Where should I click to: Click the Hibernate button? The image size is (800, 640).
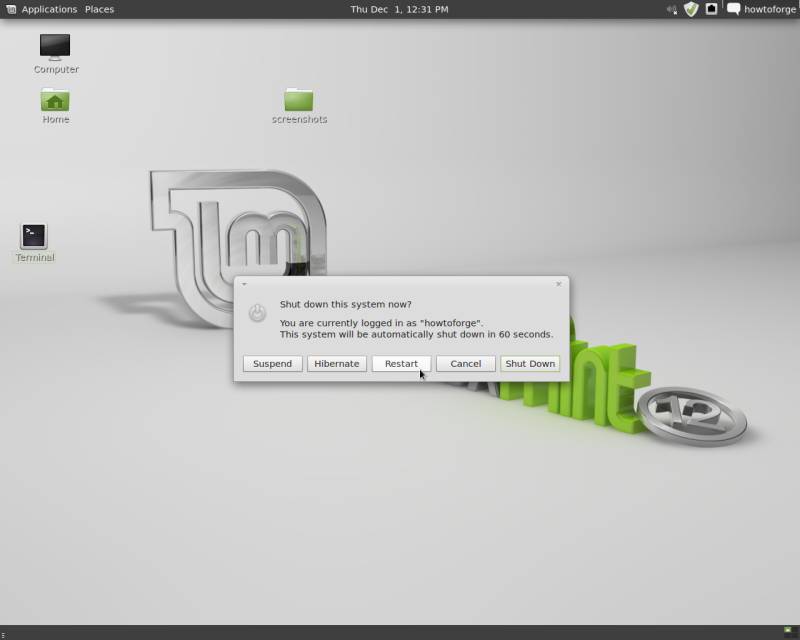(337, 363)
